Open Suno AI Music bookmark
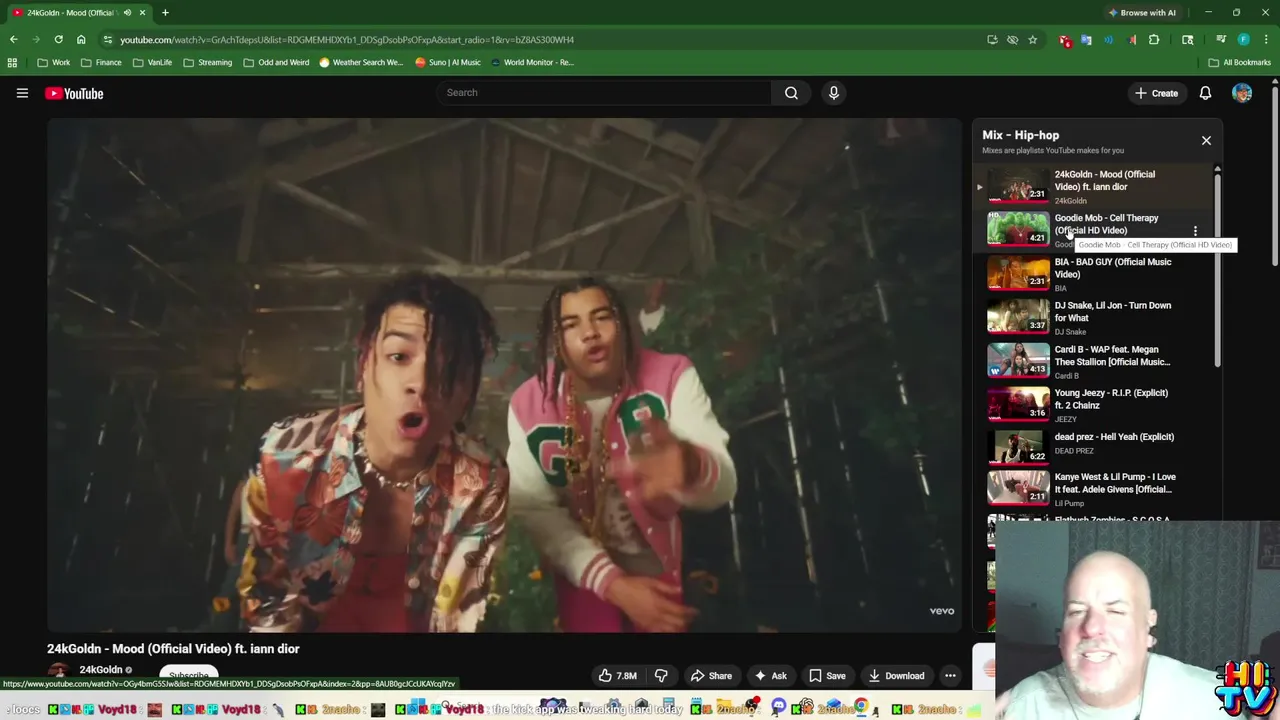This screenshot has height=720, width=1280. click(448, 62)
